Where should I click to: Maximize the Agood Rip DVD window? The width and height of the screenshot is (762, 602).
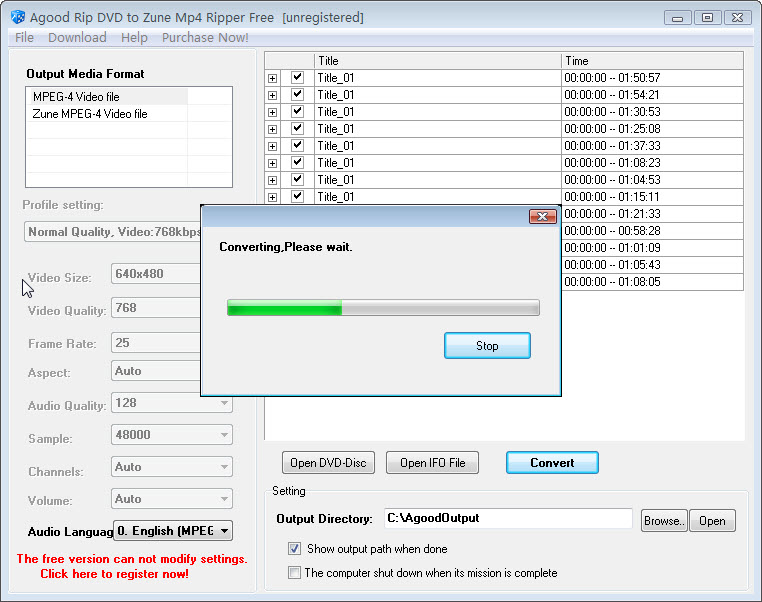(x=708, y=18)
